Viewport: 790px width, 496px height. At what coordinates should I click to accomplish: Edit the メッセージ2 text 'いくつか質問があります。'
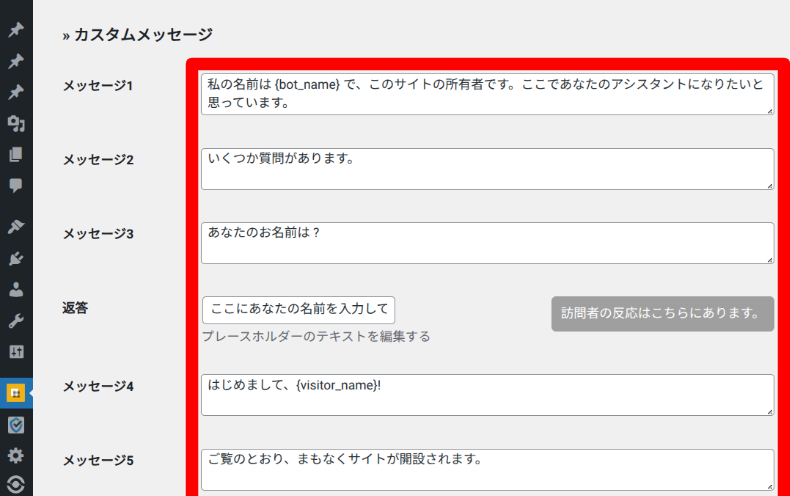point(281,158)
